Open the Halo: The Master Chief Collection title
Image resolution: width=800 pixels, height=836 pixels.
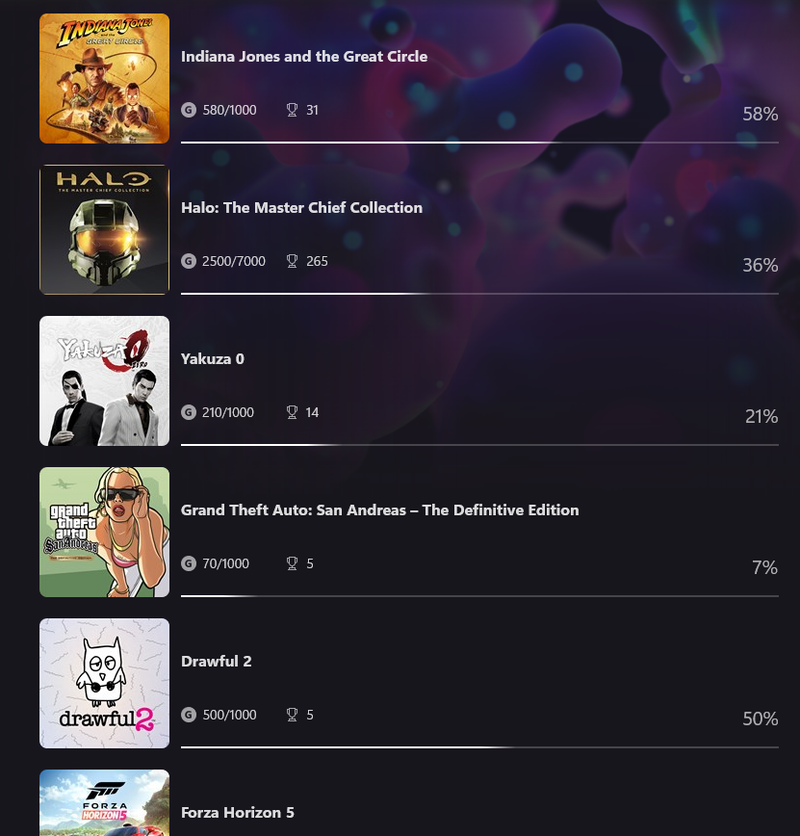pos(302,207)
